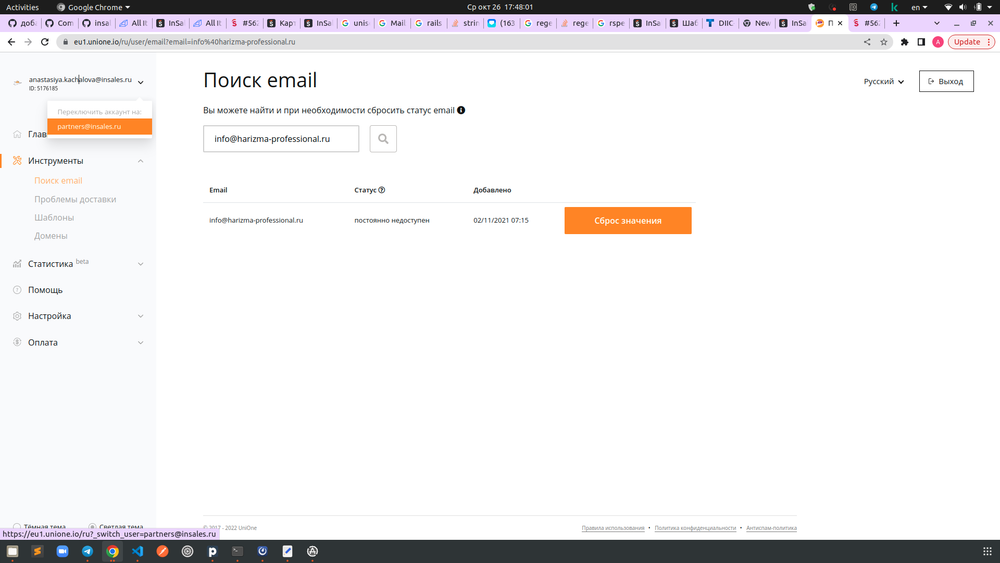Click the magnifier search button
The width and height of the screenshot is (1000, 563).
[x=383, y=138]
